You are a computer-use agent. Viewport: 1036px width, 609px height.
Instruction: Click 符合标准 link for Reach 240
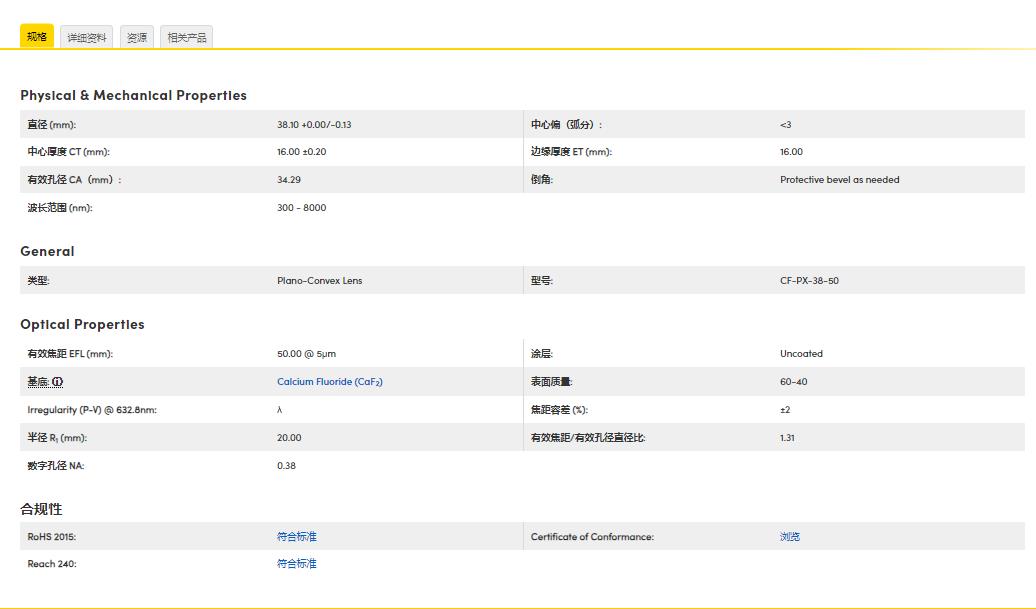pos(297,564)
